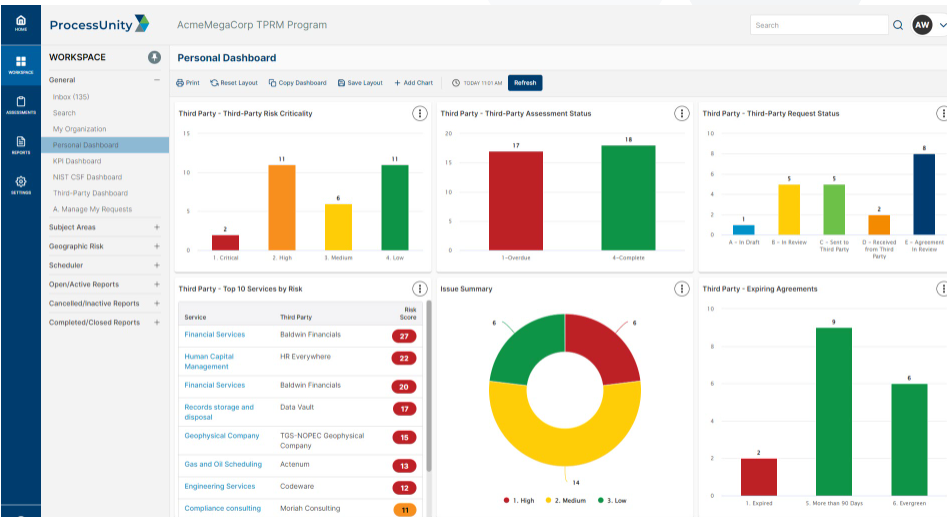Open Engineering Services link
This screenshot has height=517, width=947.
point(219,486)
